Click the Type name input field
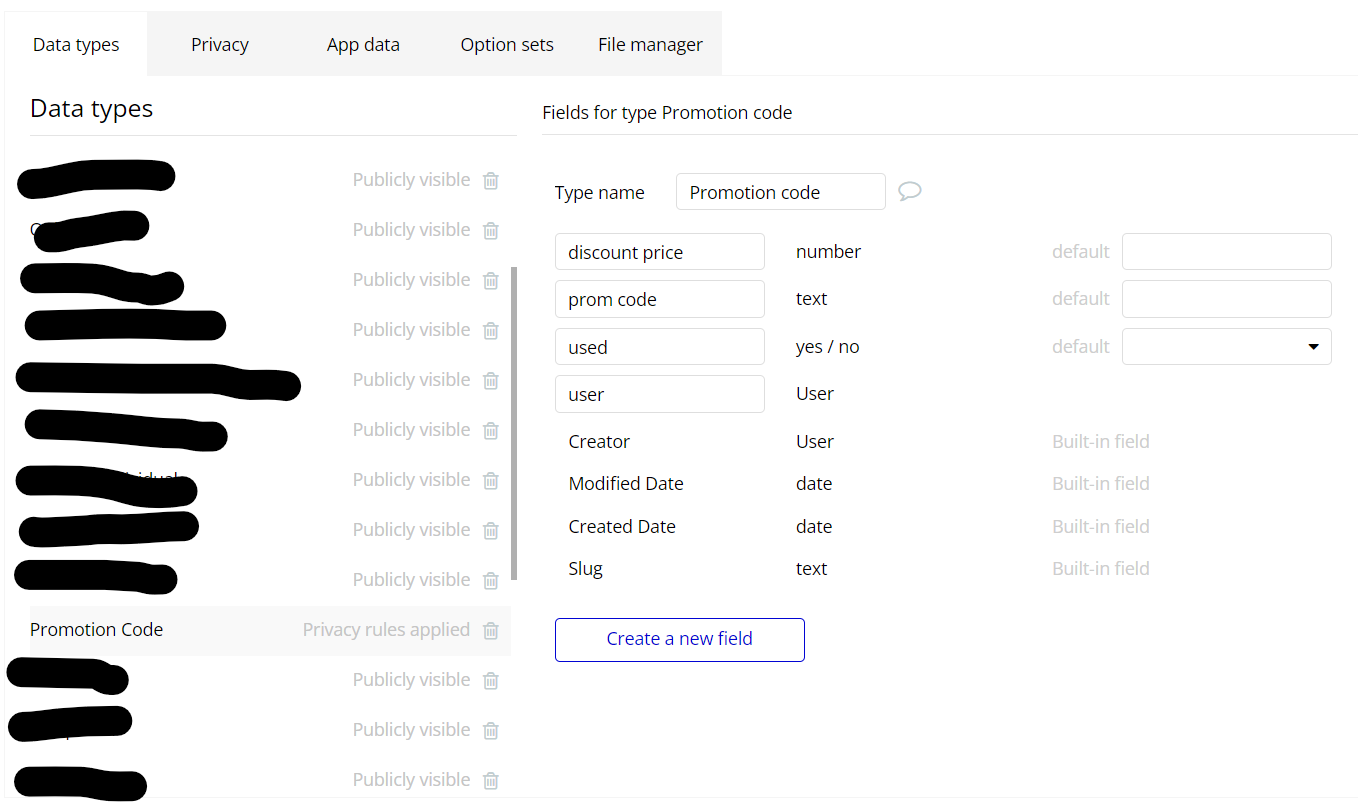This screenshot has width=1358, height=806. 780,192
